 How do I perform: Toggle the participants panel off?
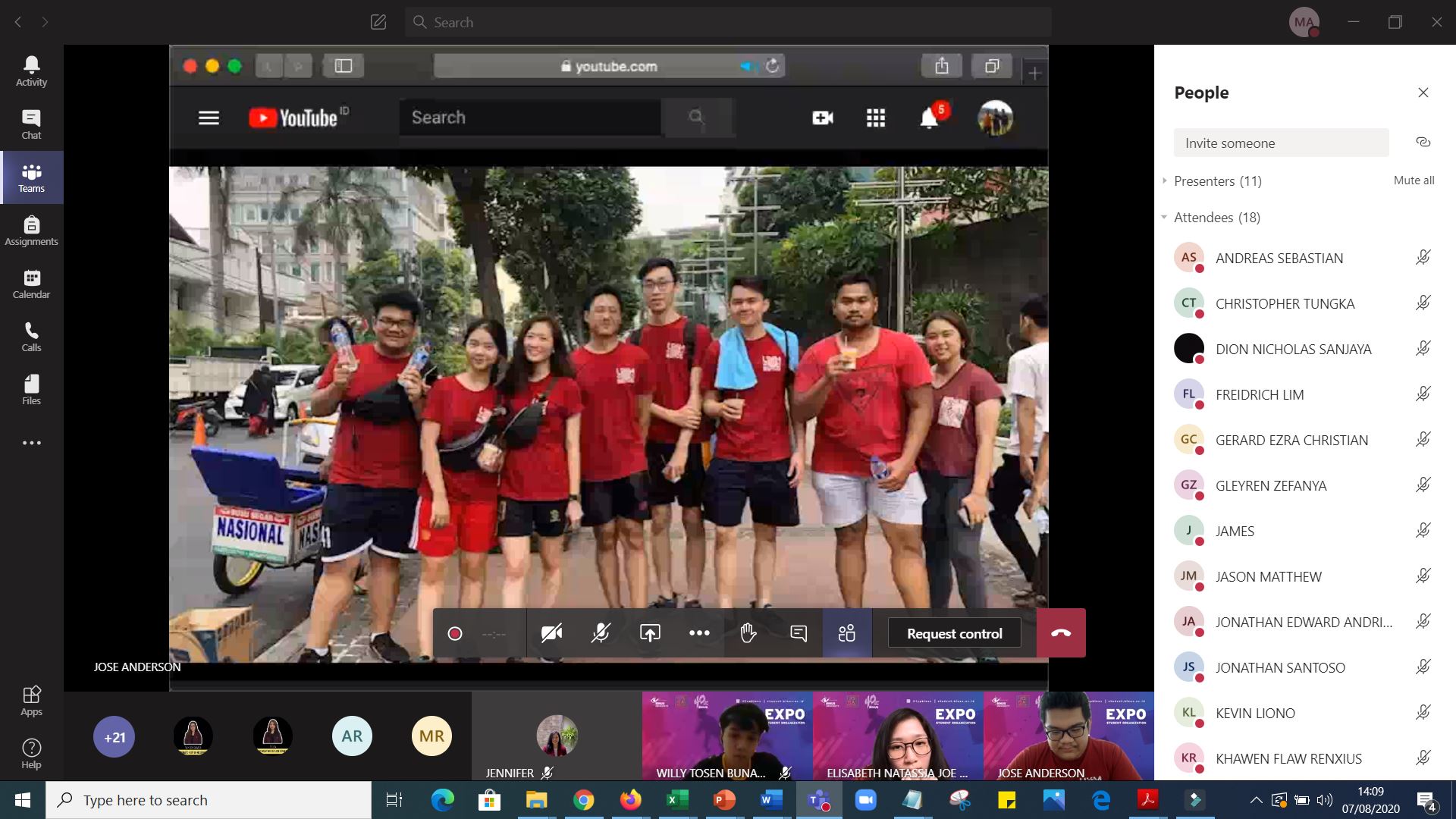click(x=847, y=633)
